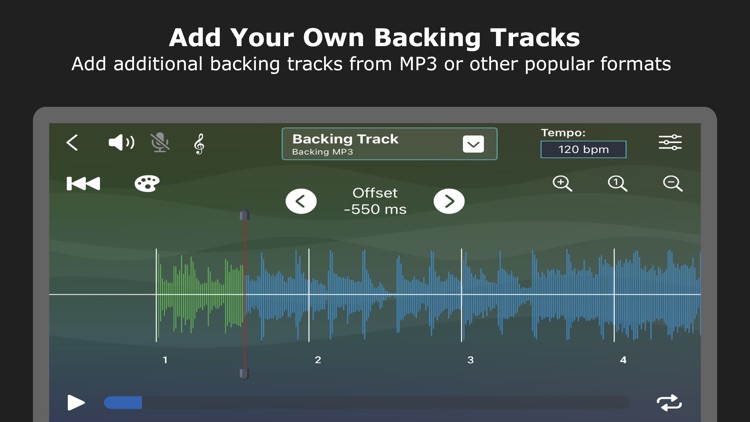This screenshot has width=750, height=422.
Task: Click the 'Backing MP3' subtitle text
Action: [x=322, y=152]
